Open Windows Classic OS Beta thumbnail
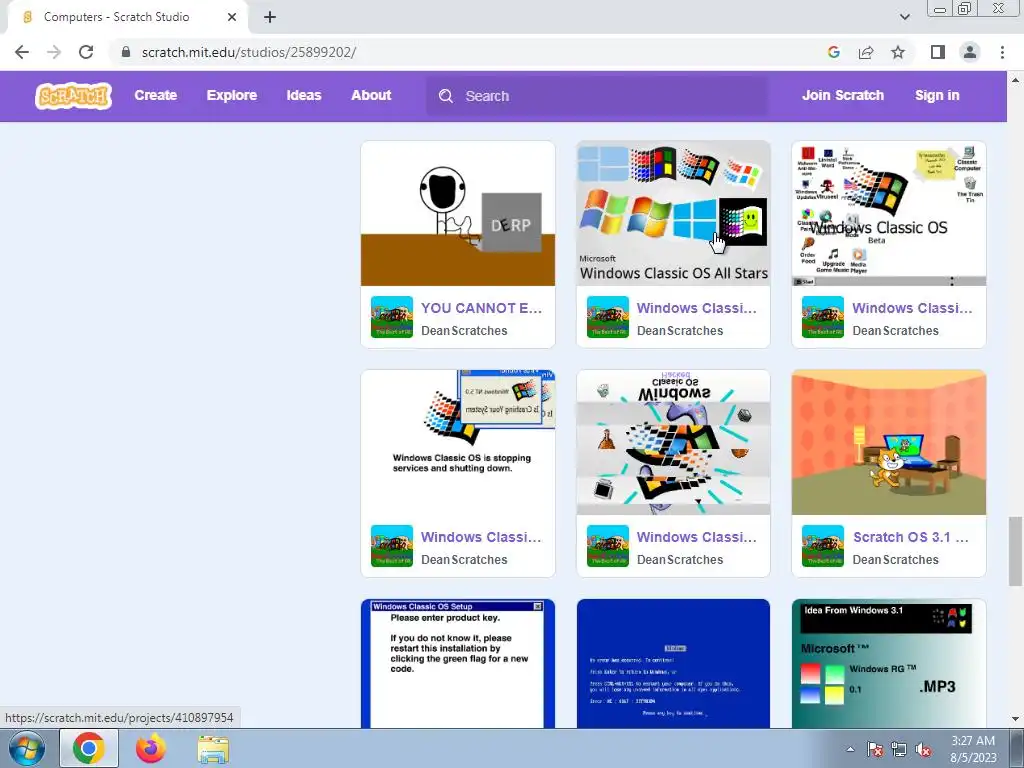1024x768 pixels. 889,214
